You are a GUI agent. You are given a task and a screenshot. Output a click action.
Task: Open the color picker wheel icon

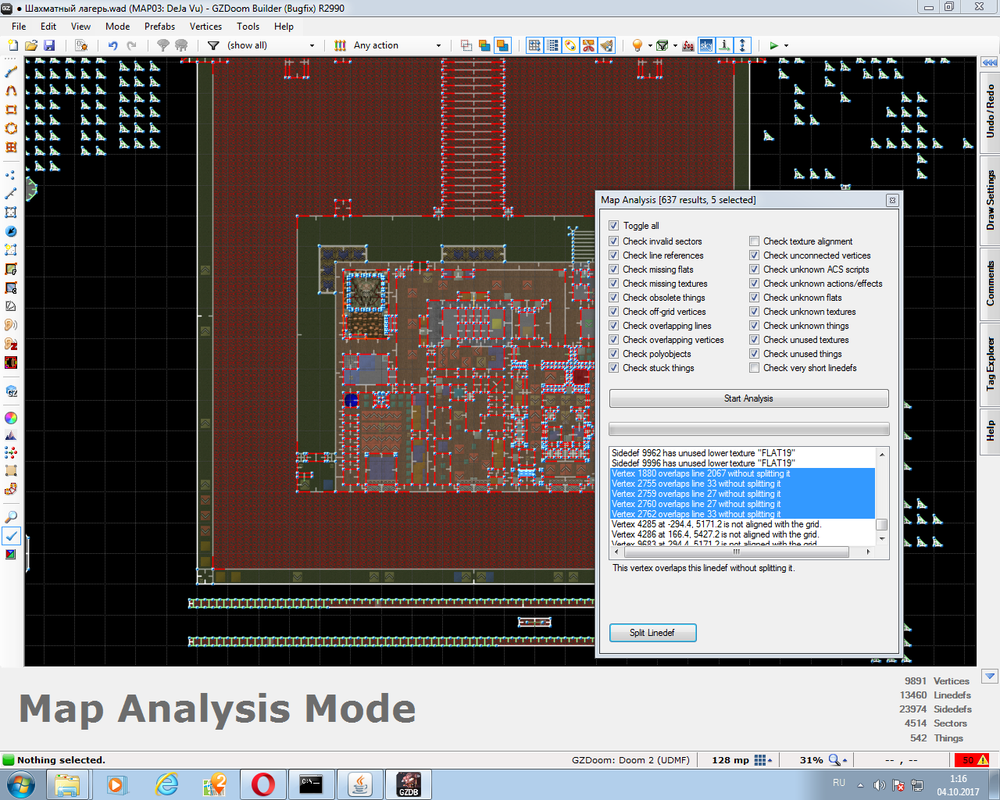coord(11,418)
